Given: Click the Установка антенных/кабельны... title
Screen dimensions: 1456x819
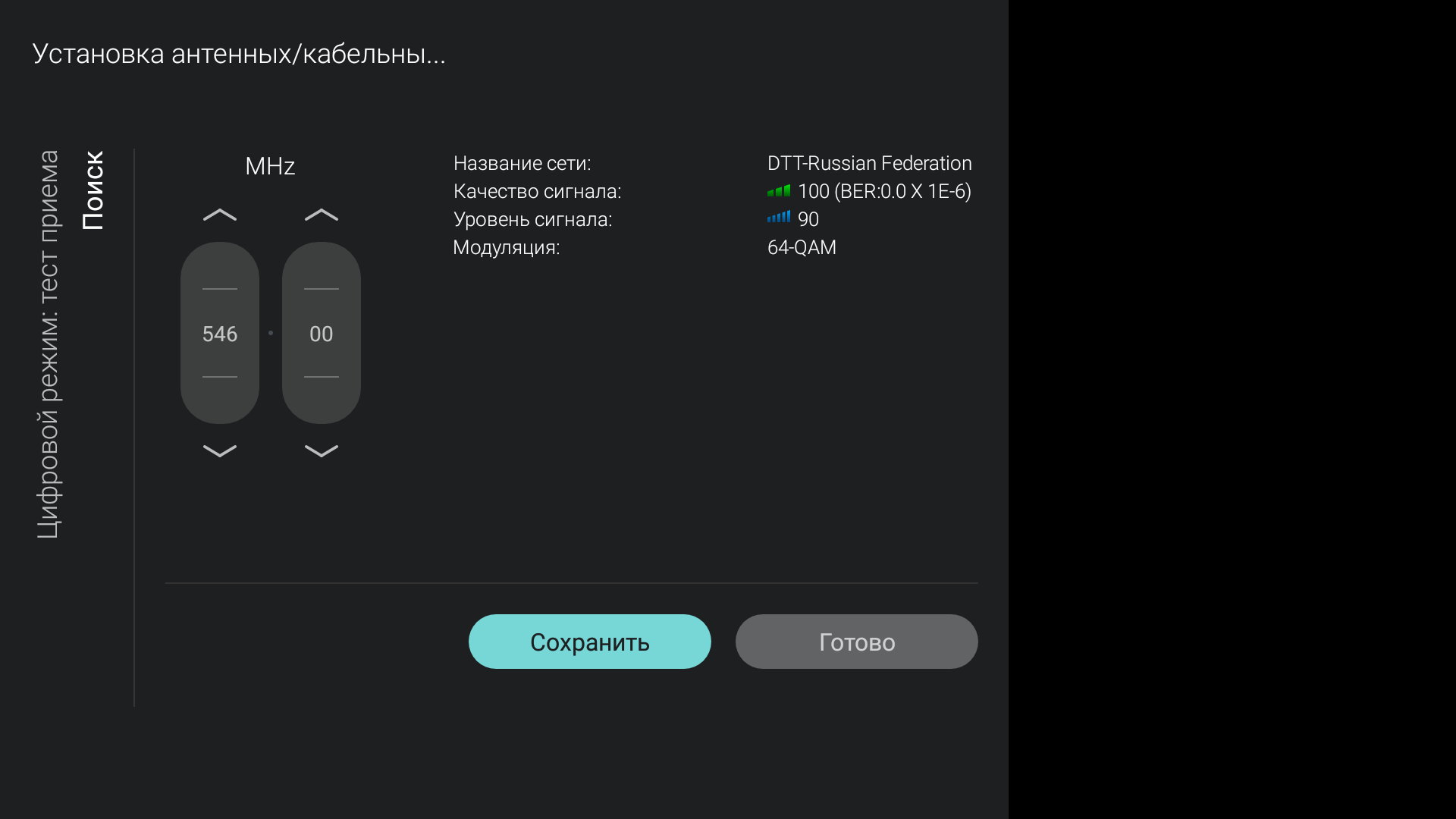Looking at the screenshot, I should [239, 54].
